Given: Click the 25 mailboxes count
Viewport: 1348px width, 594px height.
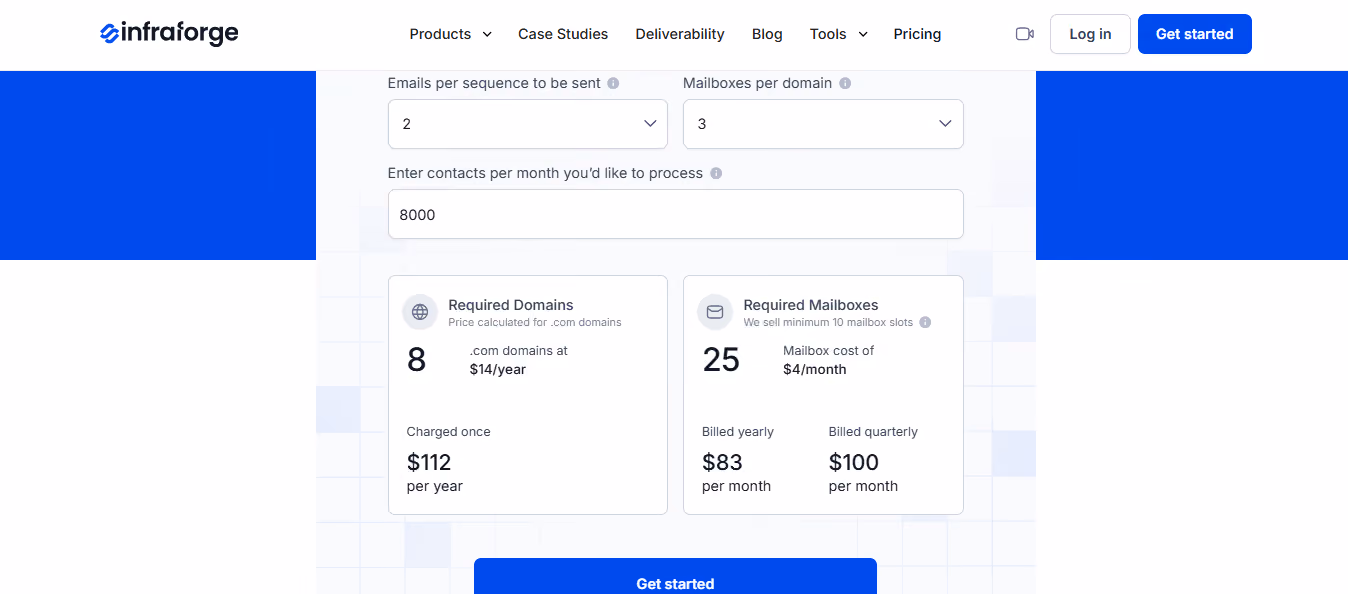Looking at the screenshot, I should click(721, 360).
